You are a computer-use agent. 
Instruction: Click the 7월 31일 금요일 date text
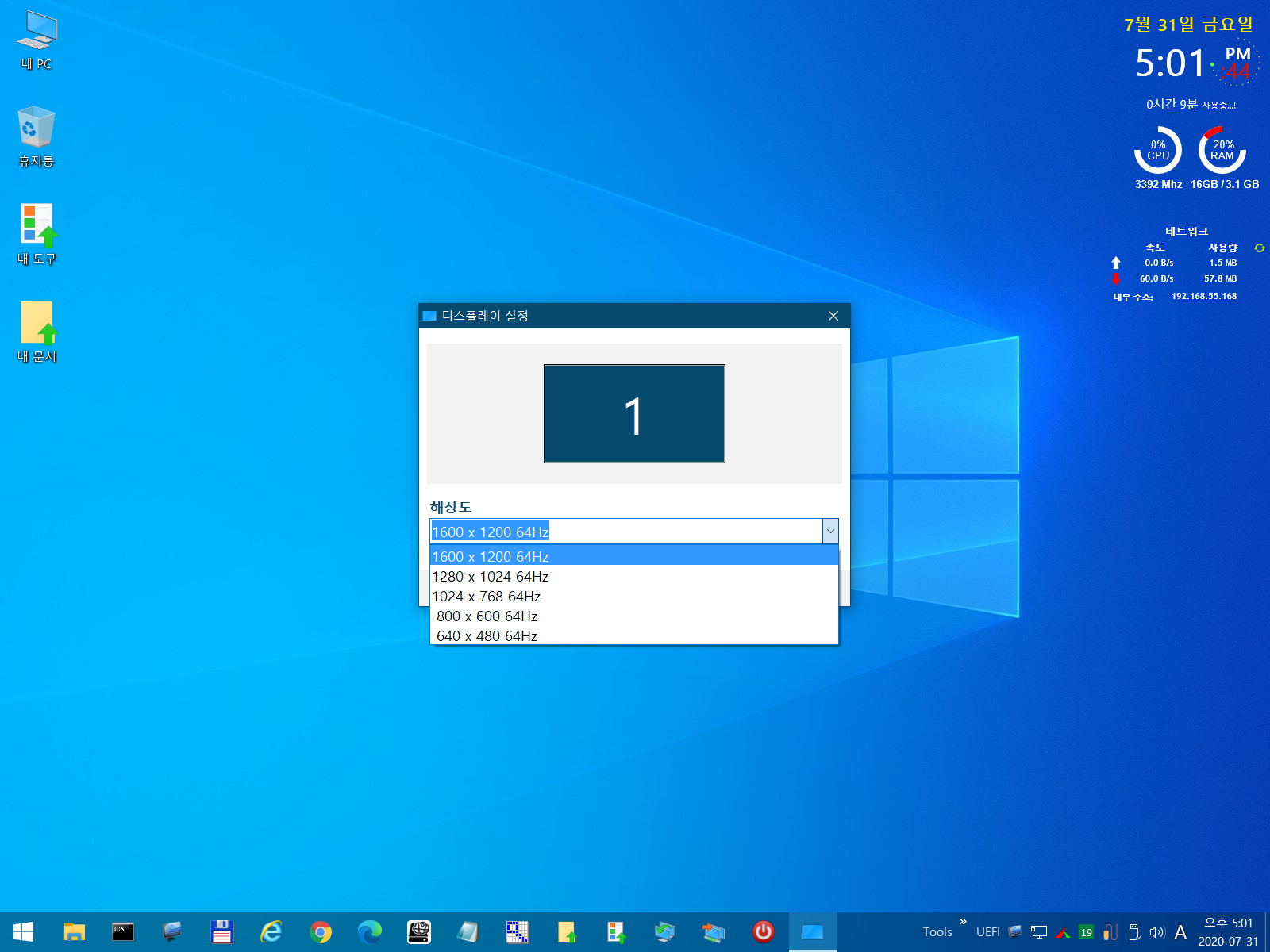(x=1188, y=25)
